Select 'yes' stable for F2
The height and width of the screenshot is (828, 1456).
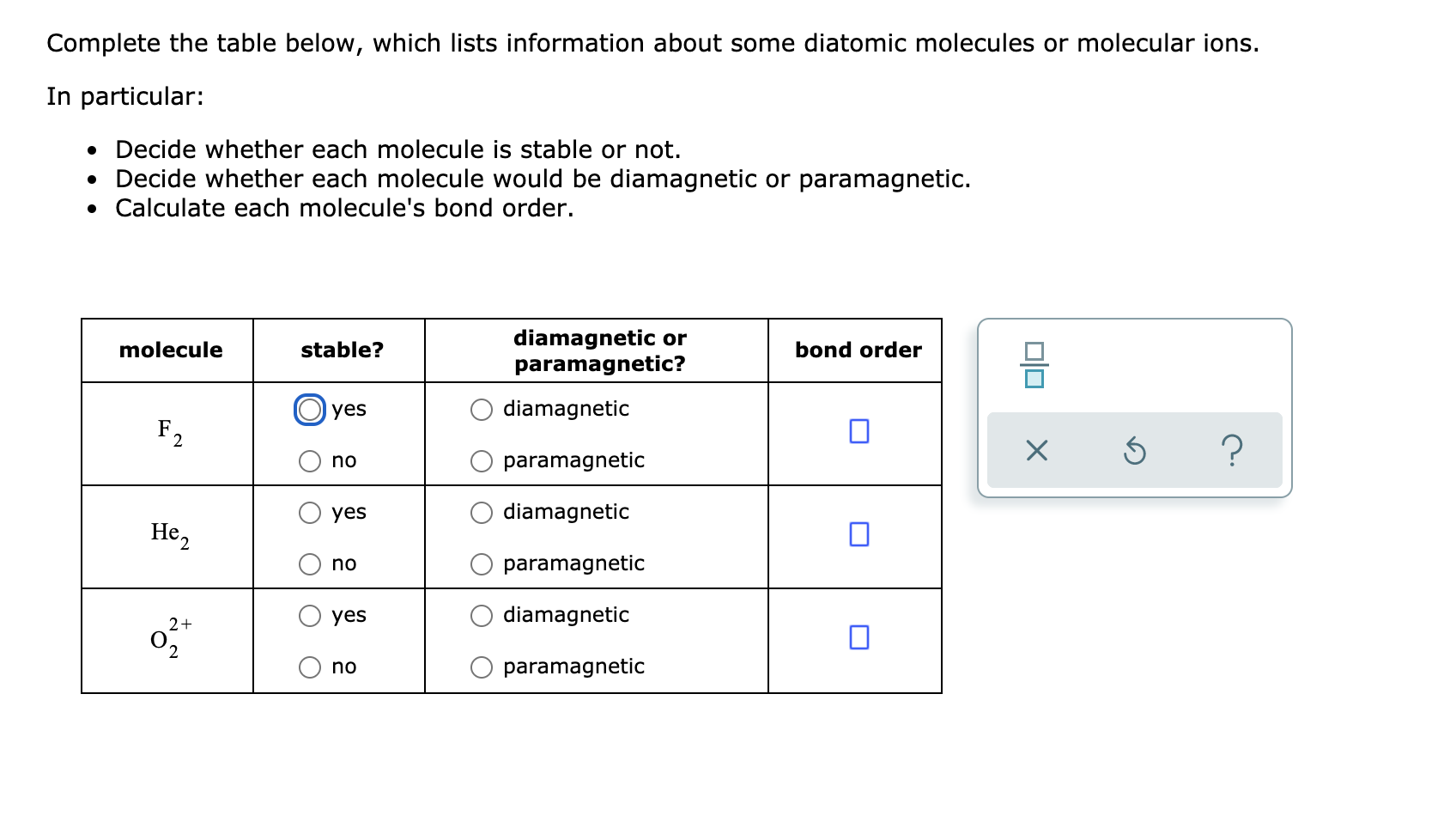tap(310, 410)
